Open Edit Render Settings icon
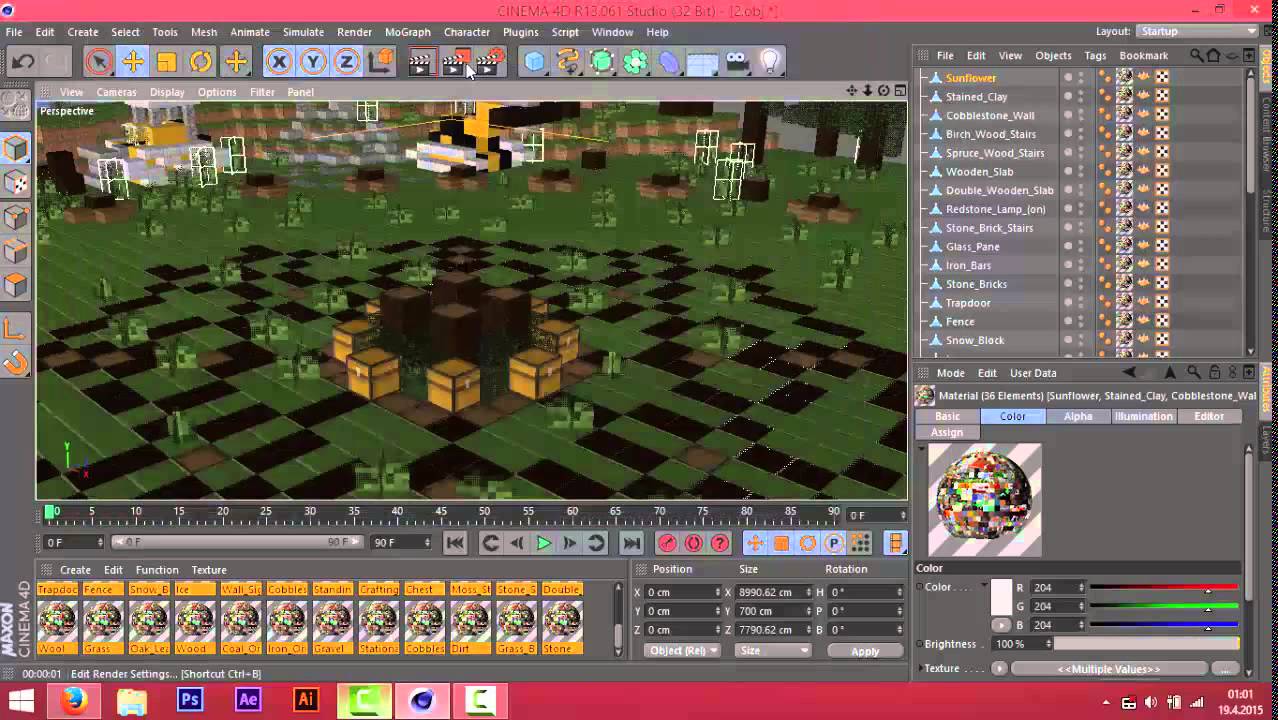 (490, 63)
